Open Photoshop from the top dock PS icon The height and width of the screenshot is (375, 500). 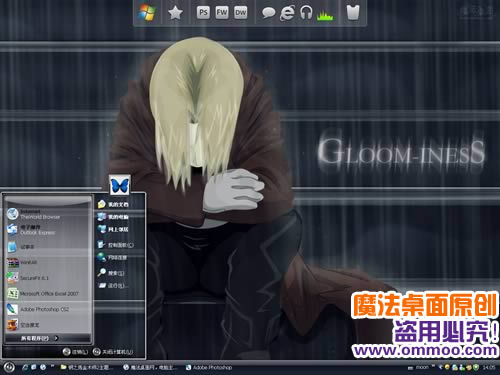point(203,13)
